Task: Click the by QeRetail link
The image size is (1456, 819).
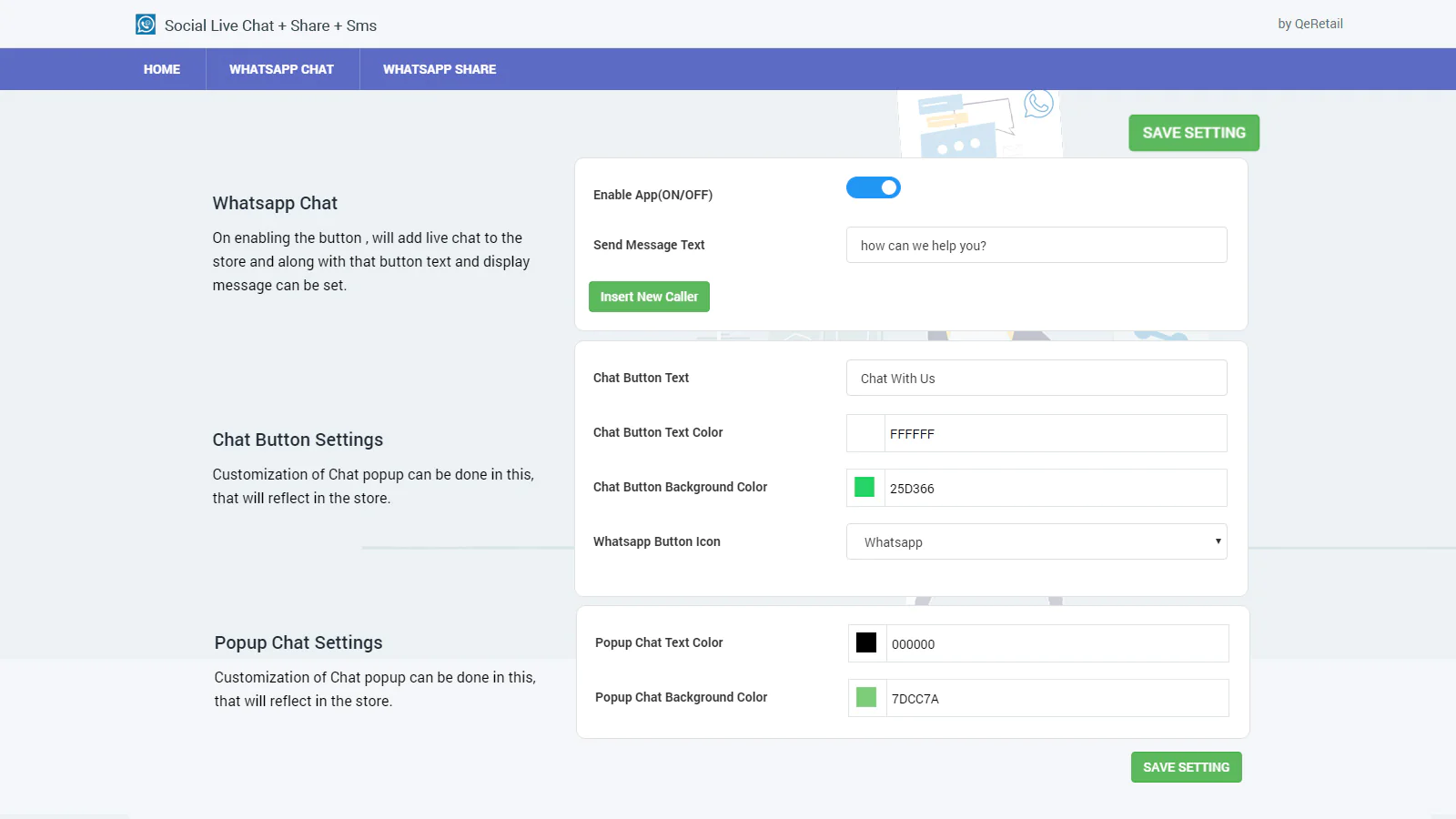Action: (1310, 24)
